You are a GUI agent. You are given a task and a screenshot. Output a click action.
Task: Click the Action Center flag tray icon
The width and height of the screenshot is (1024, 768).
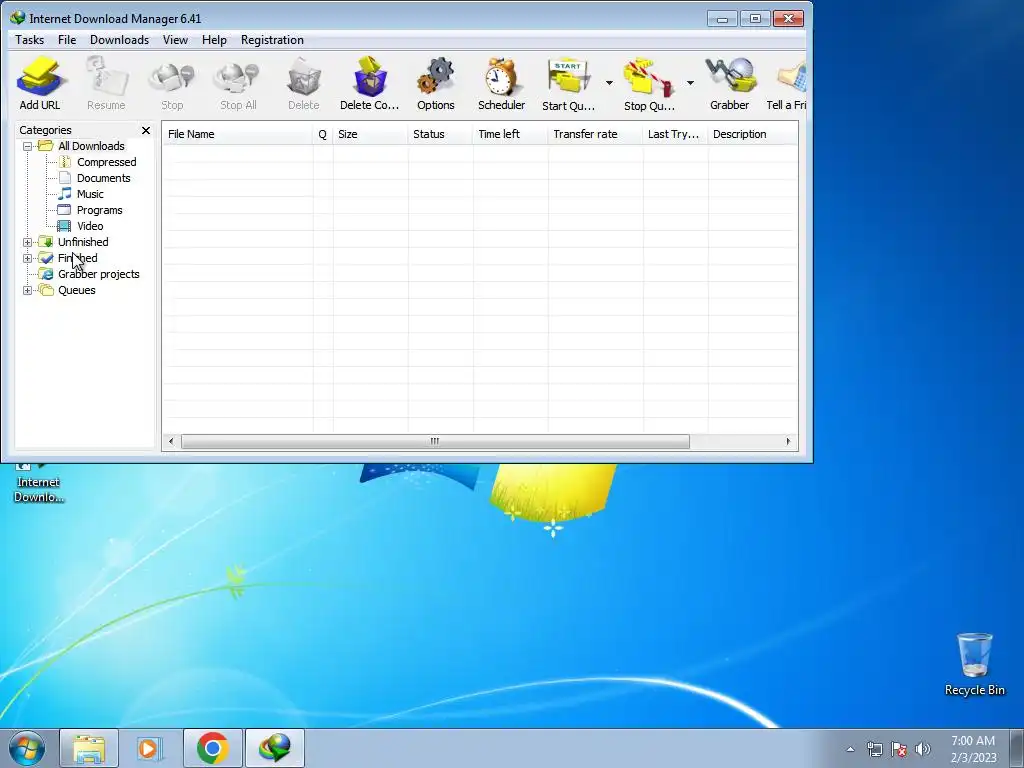899,749
